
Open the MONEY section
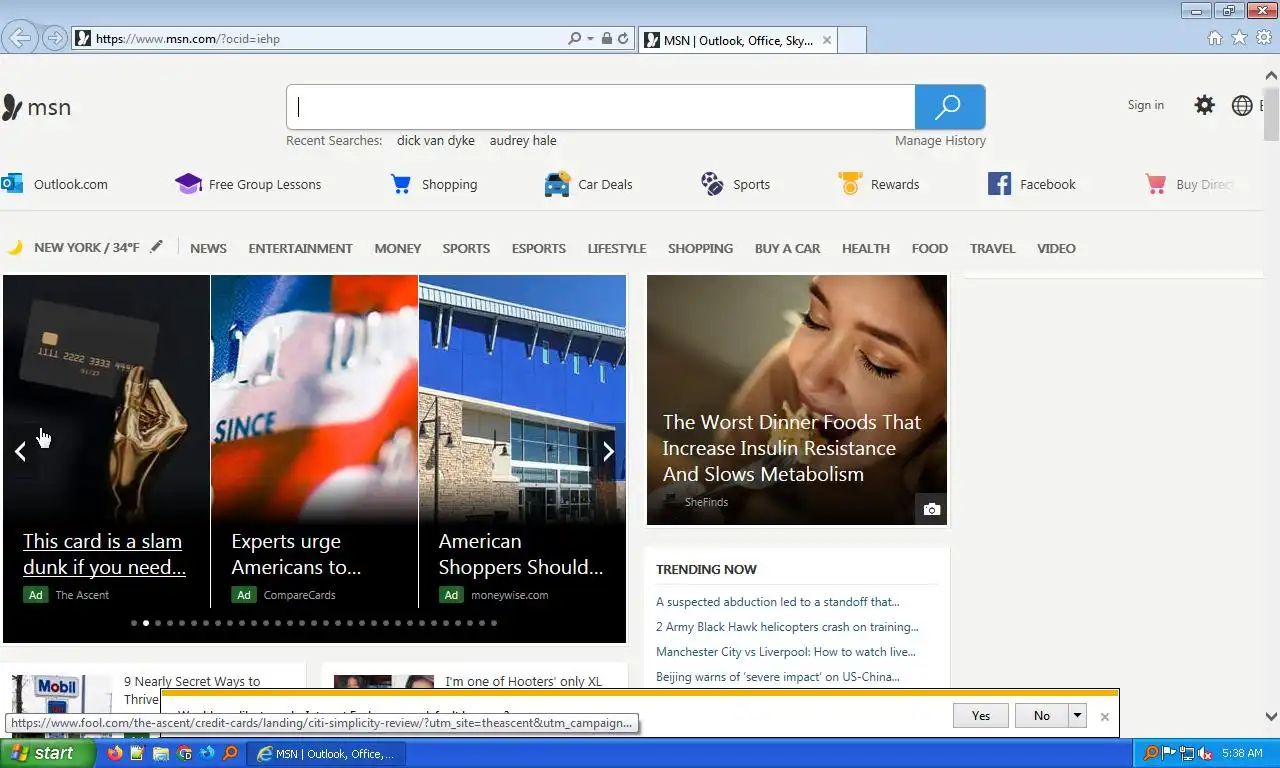click(398, 248)
